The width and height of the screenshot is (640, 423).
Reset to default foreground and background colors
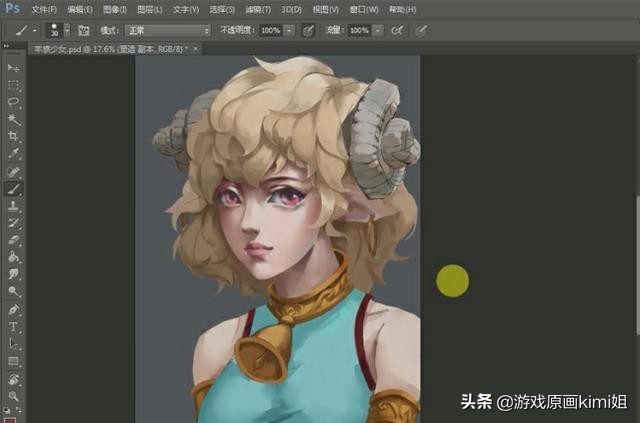[7, 410]
